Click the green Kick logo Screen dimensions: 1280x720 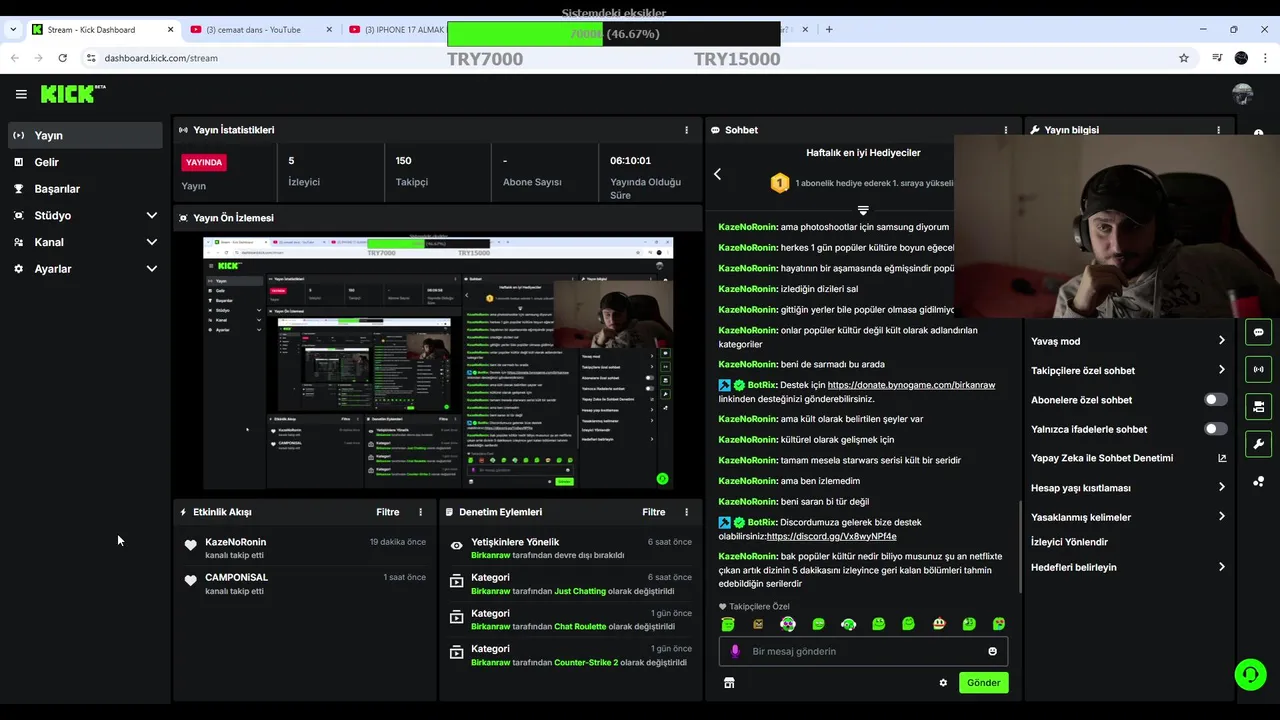pos(67,94)
